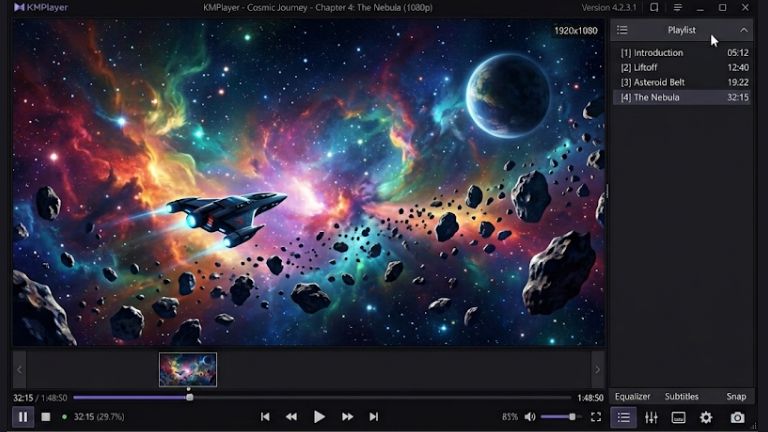Image resolution: width=768 pixels, height=432 pixels.
Task: Click the 85% volume readout
Action: tap(510, 417)
